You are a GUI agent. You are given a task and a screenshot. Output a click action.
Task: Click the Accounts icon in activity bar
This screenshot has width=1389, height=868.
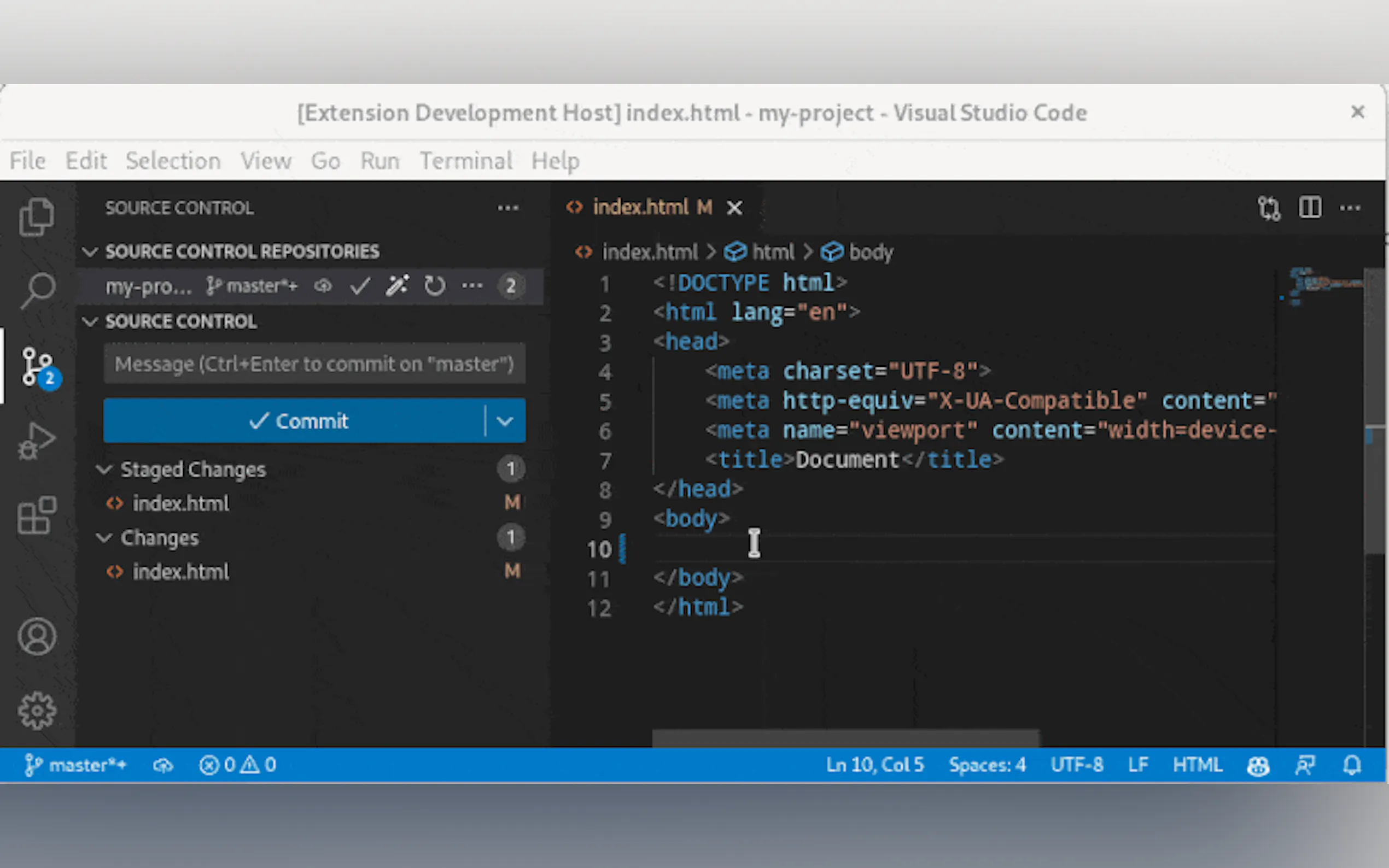click(37, 636)
